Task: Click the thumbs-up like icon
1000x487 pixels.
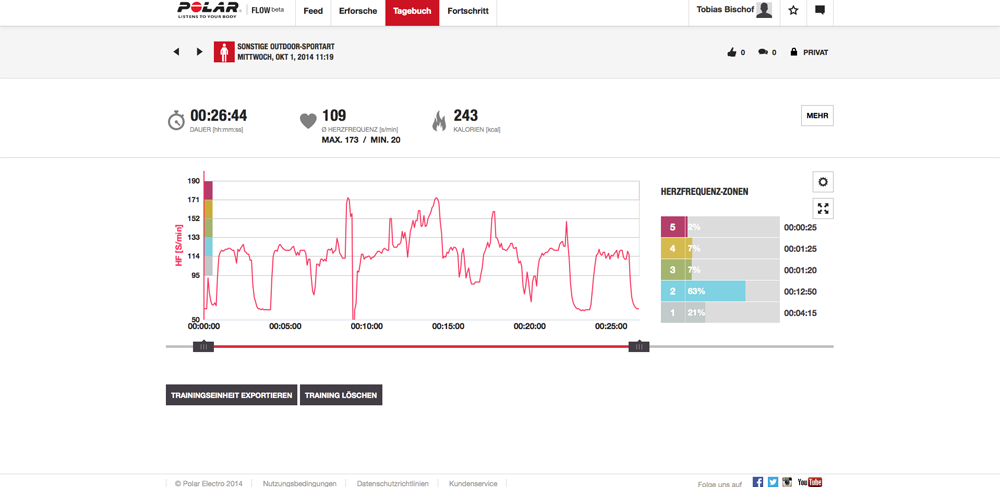Action: [x=732, y=52]
